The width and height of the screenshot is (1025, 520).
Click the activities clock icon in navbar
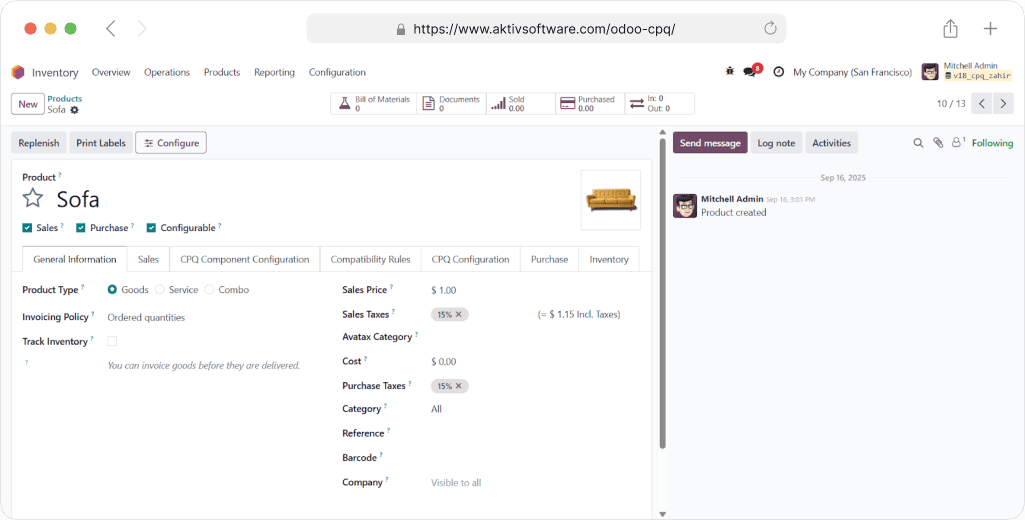pyautogui.click(x=778, y=72)
